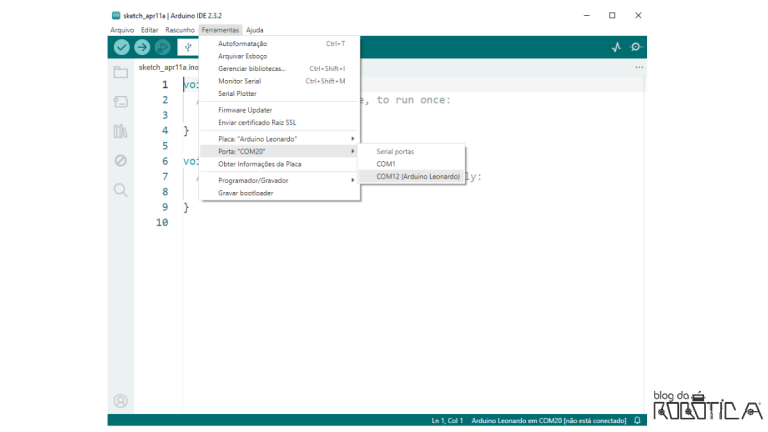Click Gravar bootloader menu entry
The image size is (768, 432).
(x=246, y=193)
